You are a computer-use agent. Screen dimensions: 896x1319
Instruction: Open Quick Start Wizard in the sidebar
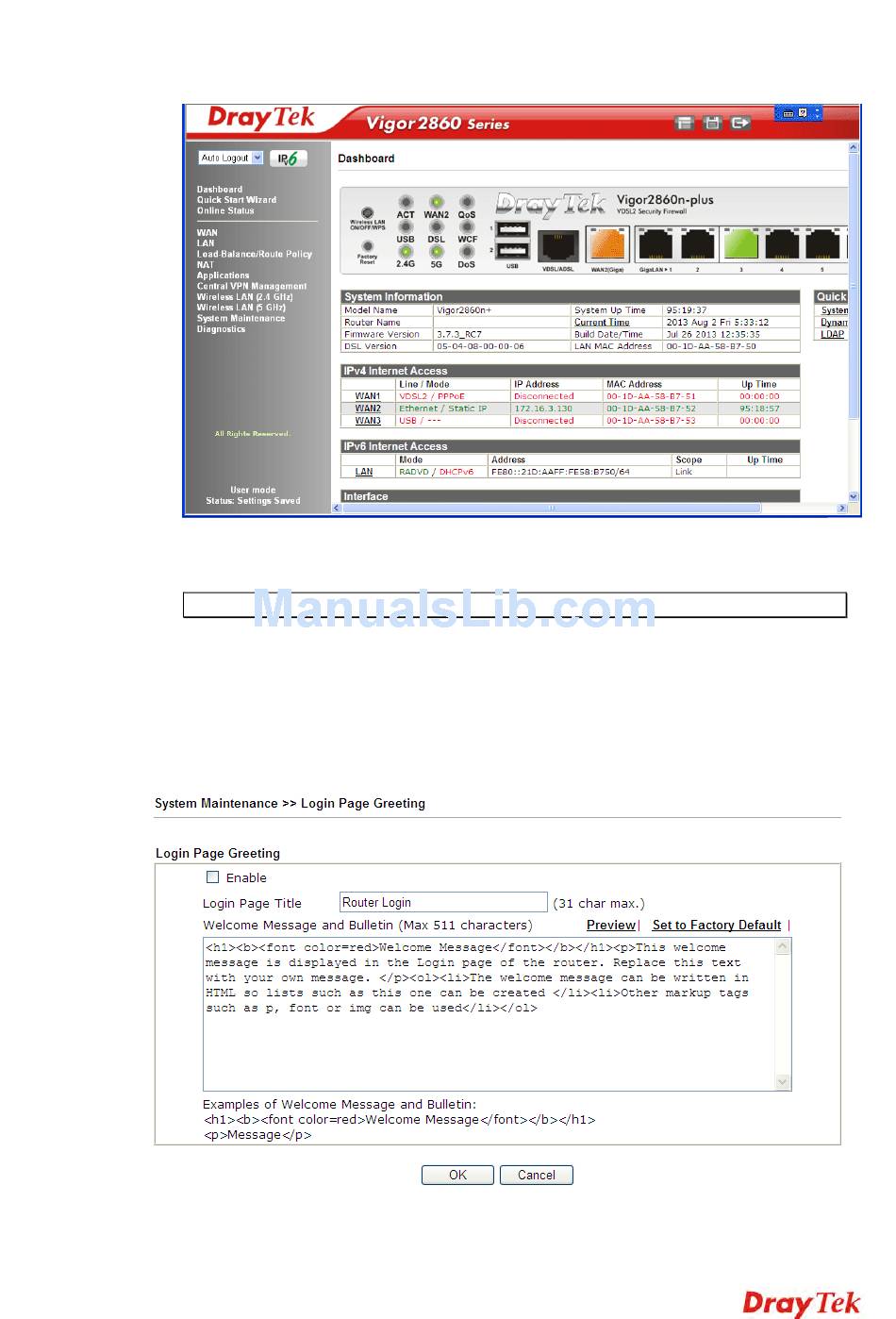click(x=237, y=200)
